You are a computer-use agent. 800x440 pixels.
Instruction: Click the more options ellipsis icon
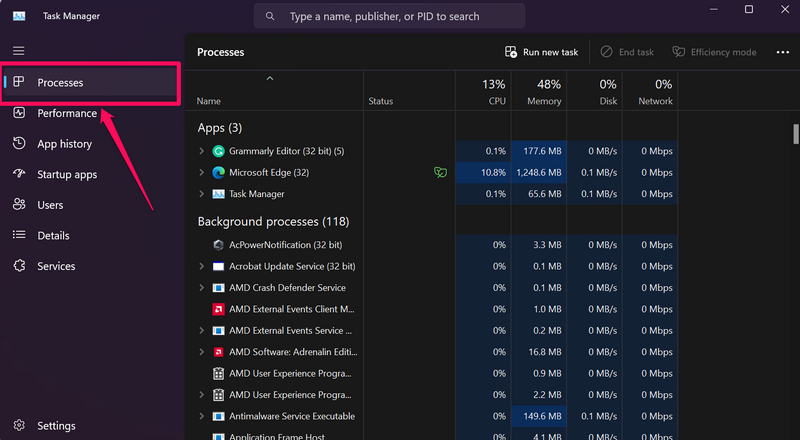click(781, 52)
